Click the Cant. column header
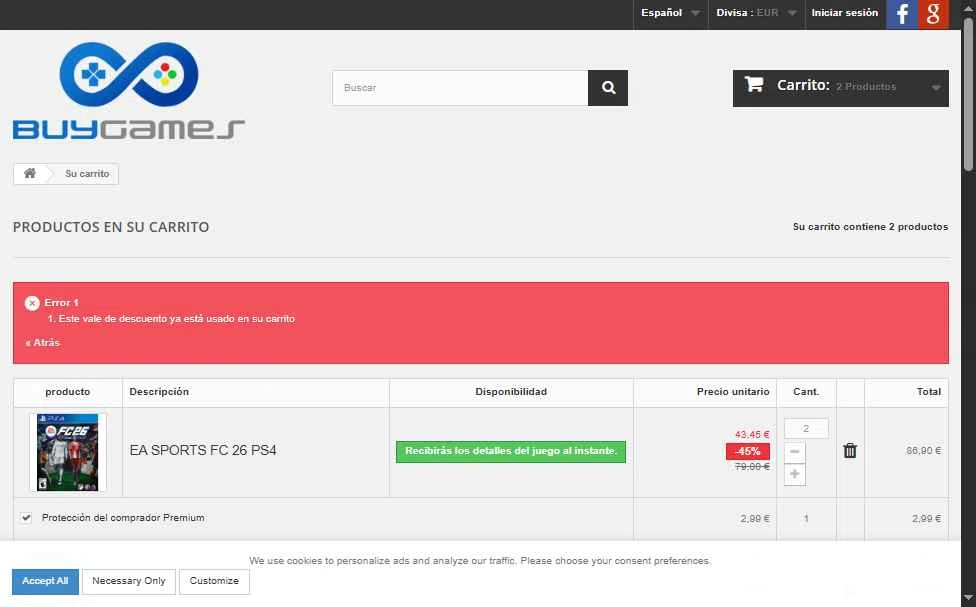This screenshot has height=607, width=976. pyautogui.click(x=806, y=392)
